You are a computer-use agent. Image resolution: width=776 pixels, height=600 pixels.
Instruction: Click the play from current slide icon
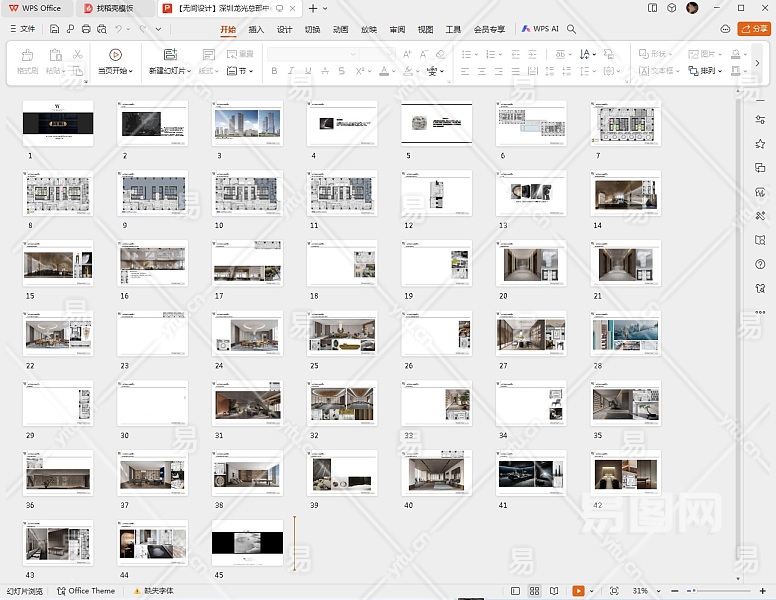coord(115,55)
